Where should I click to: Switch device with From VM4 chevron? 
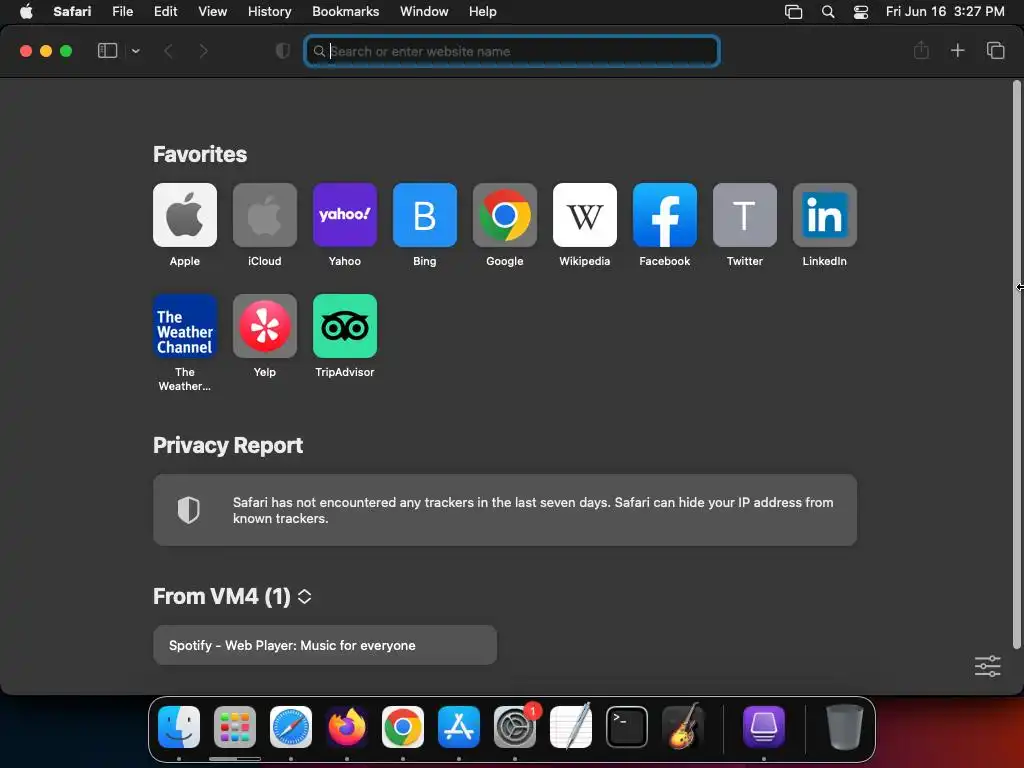(304, 596)
